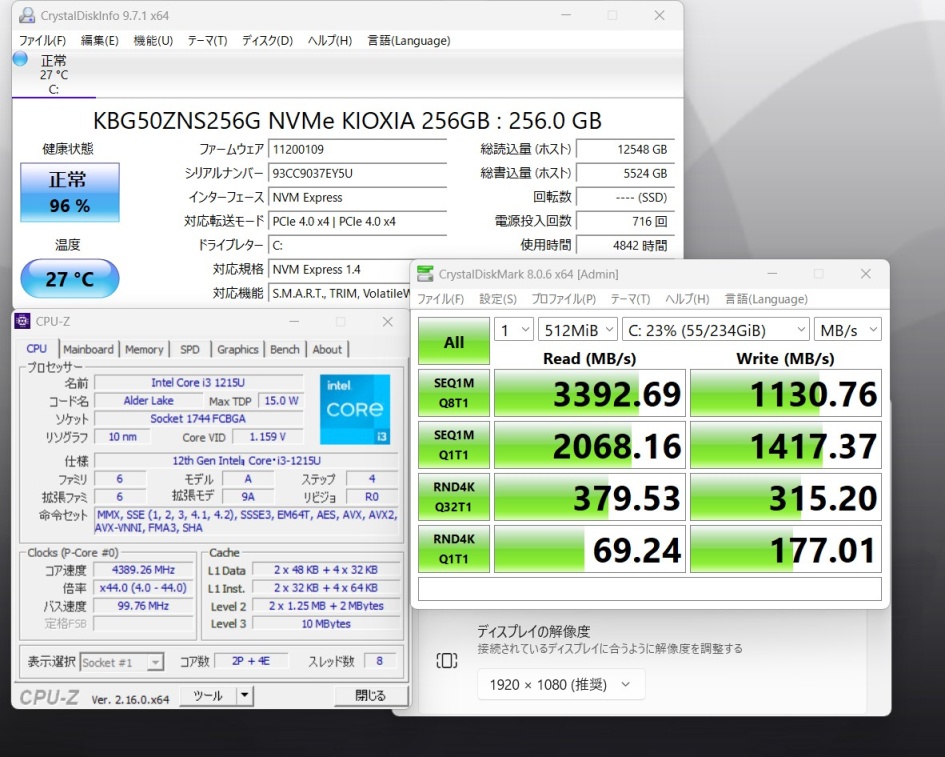Open the 512MiB test size dropdown
Image resolution: width=945 pixels, height=757 pixels.
click(x=576, y=329)
